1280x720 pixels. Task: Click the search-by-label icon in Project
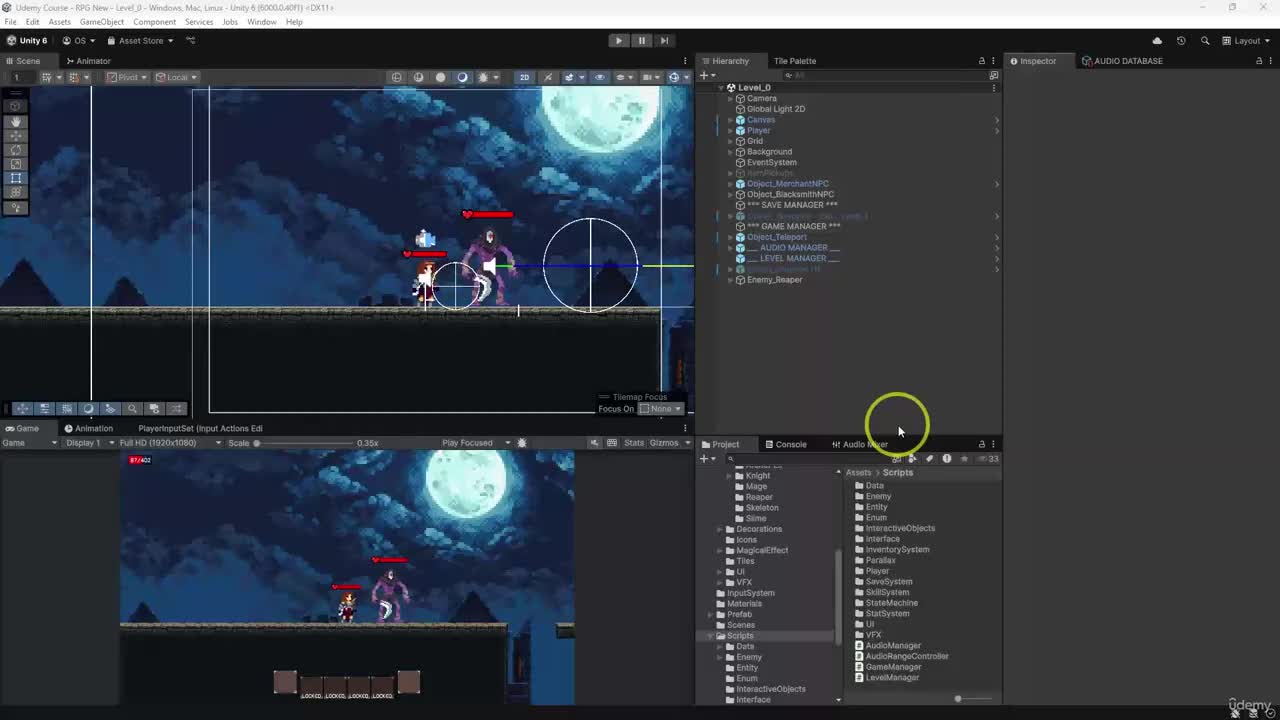(929, 459)
